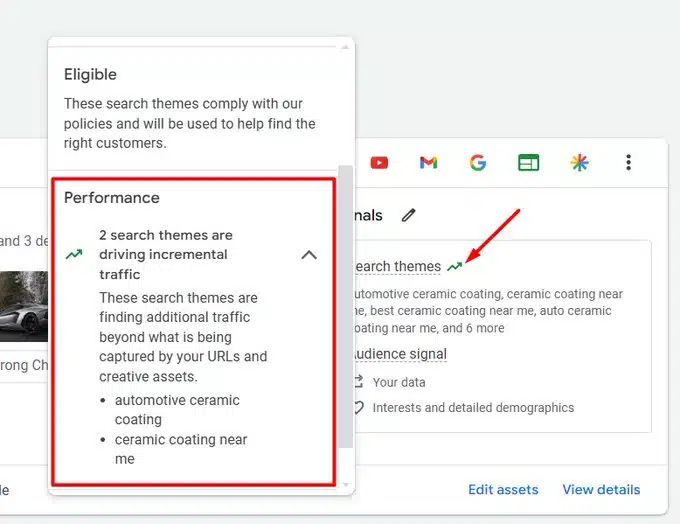
Task: Collapse the incremental traffic section chevron
Action: coord(309,255)
